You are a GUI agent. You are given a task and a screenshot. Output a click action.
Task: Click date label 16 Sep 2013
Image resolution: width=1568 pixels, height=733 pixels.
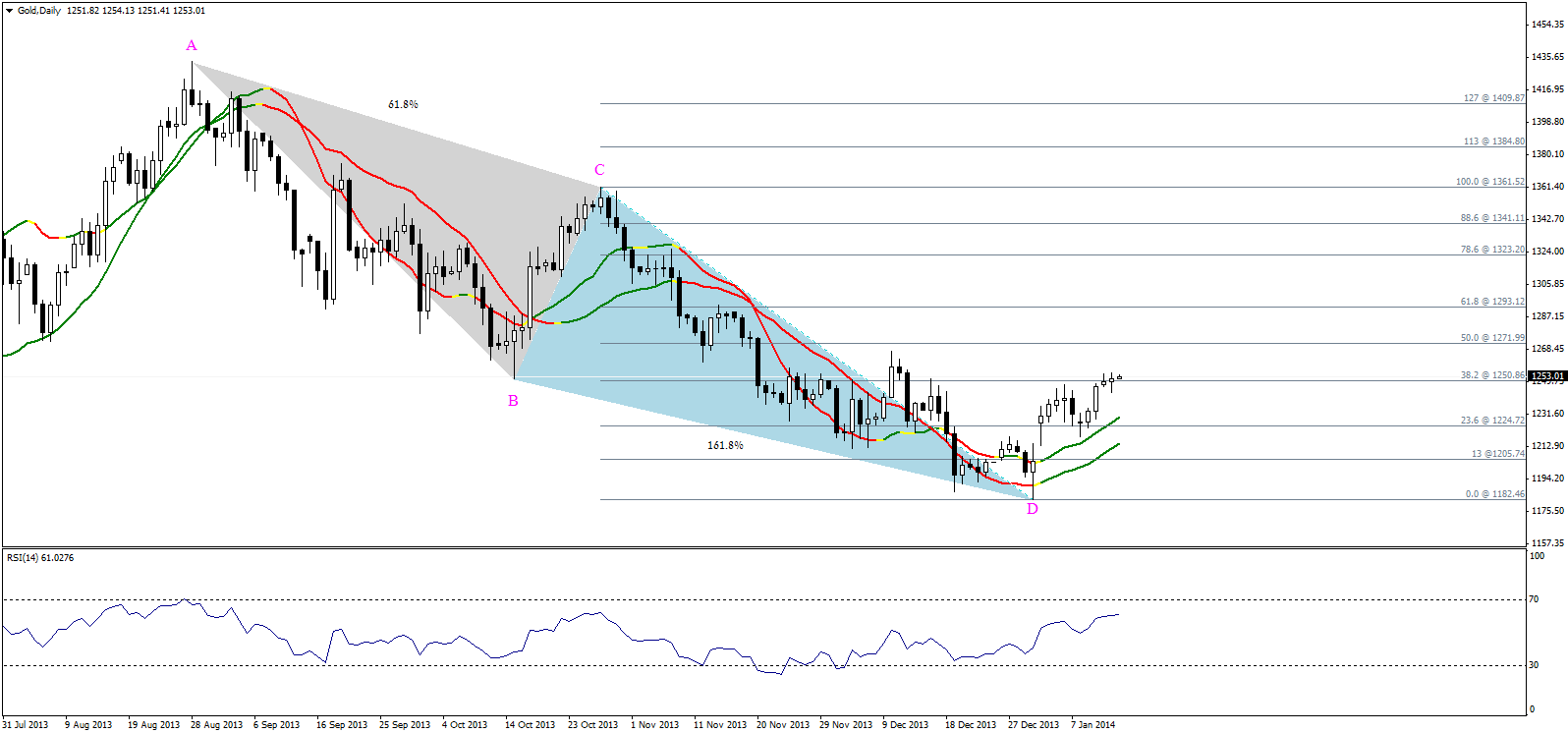tap(342, 725)
